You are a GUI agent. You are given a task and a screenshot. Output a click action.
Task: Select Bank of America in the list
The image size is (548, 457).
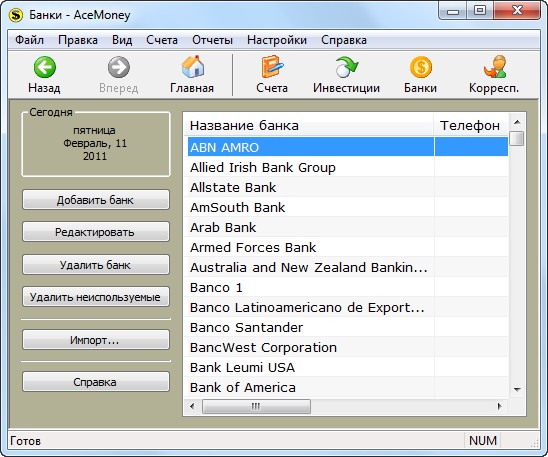[346, 387]
